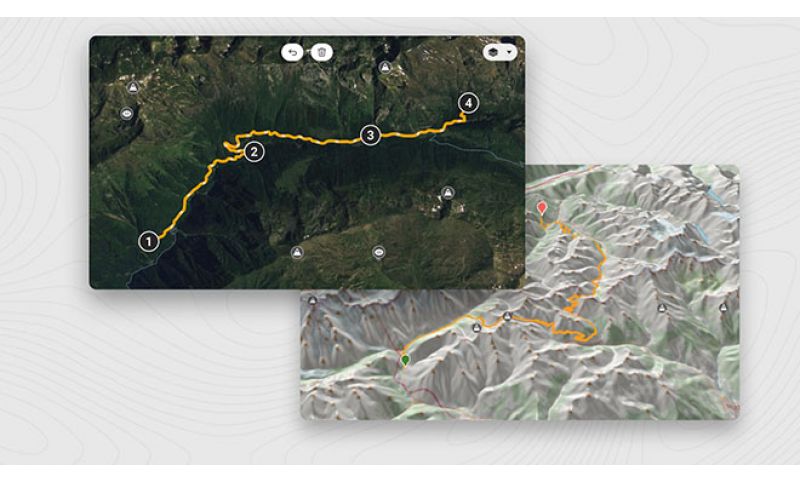Select waypoint marker 2

pyautogui.click(x=254, y=151)
